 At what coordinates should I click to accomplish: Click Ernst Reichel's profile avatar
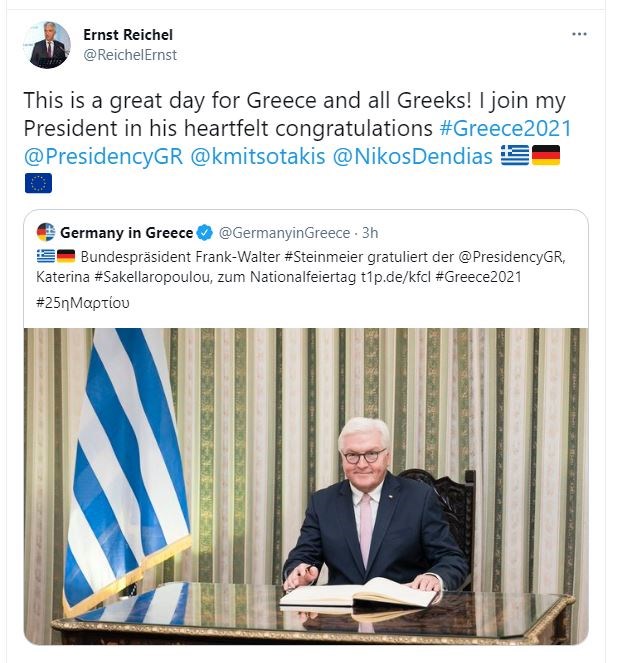tap(49, 45)
